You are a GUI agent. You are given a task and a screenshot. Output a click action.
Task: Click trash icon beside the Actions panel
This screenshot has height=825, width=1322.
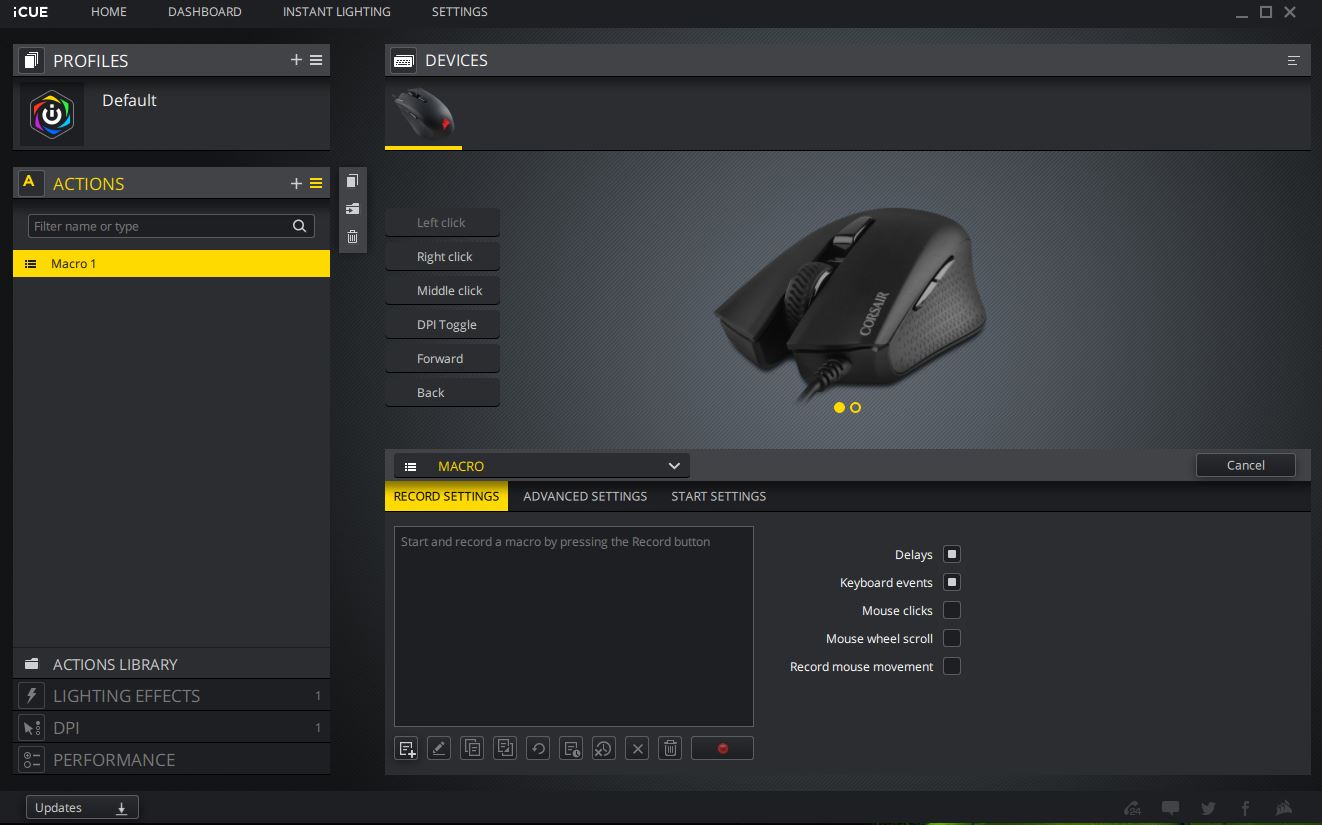point(352,237)
